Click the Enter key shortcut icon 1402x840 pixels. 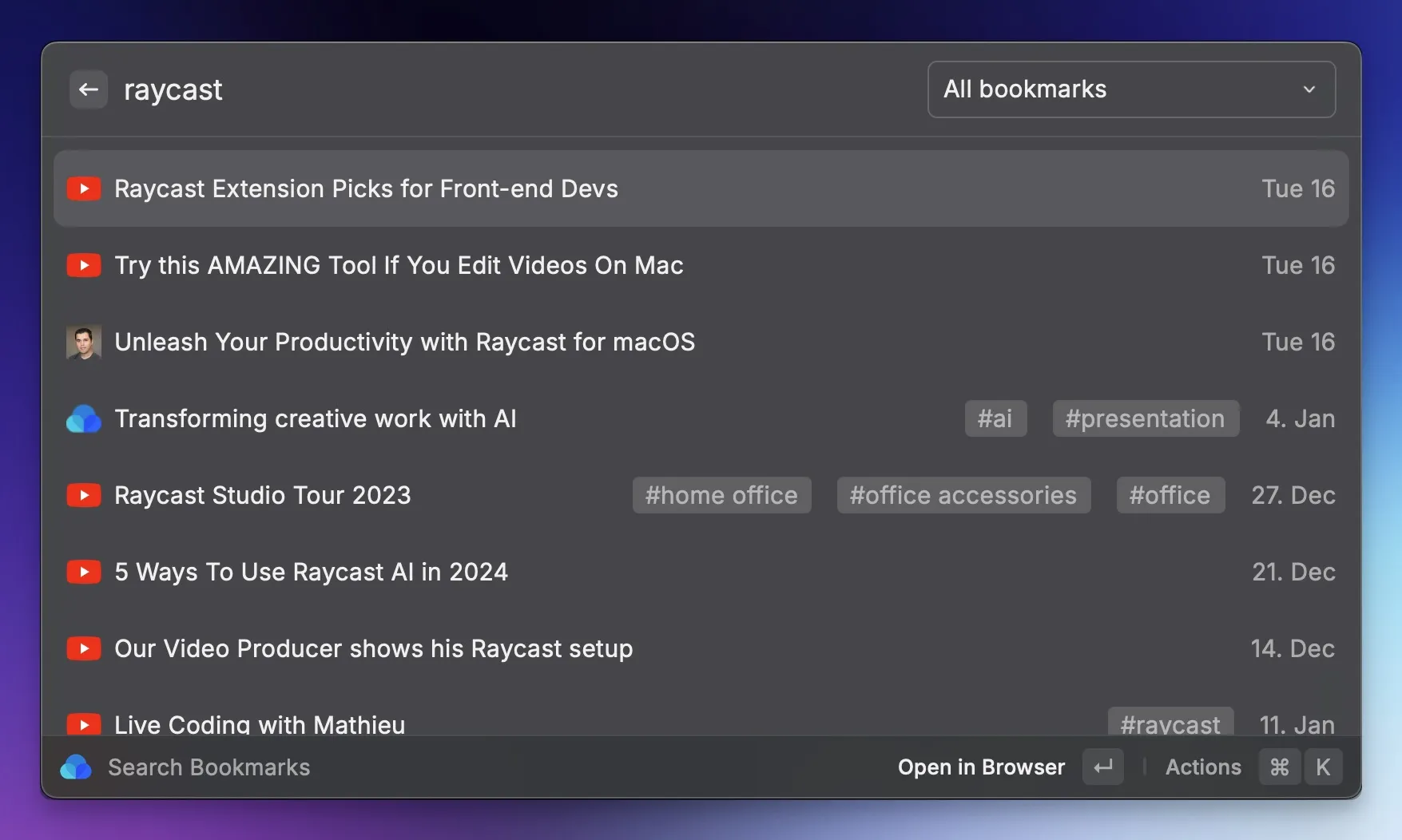1103,767
